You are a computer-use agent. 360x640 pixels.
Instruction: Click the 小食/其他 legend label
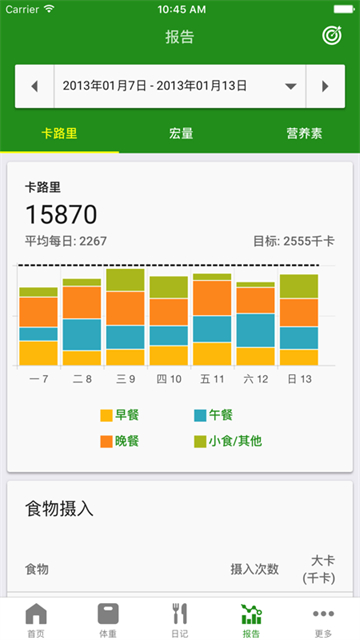tap(236, 441)
